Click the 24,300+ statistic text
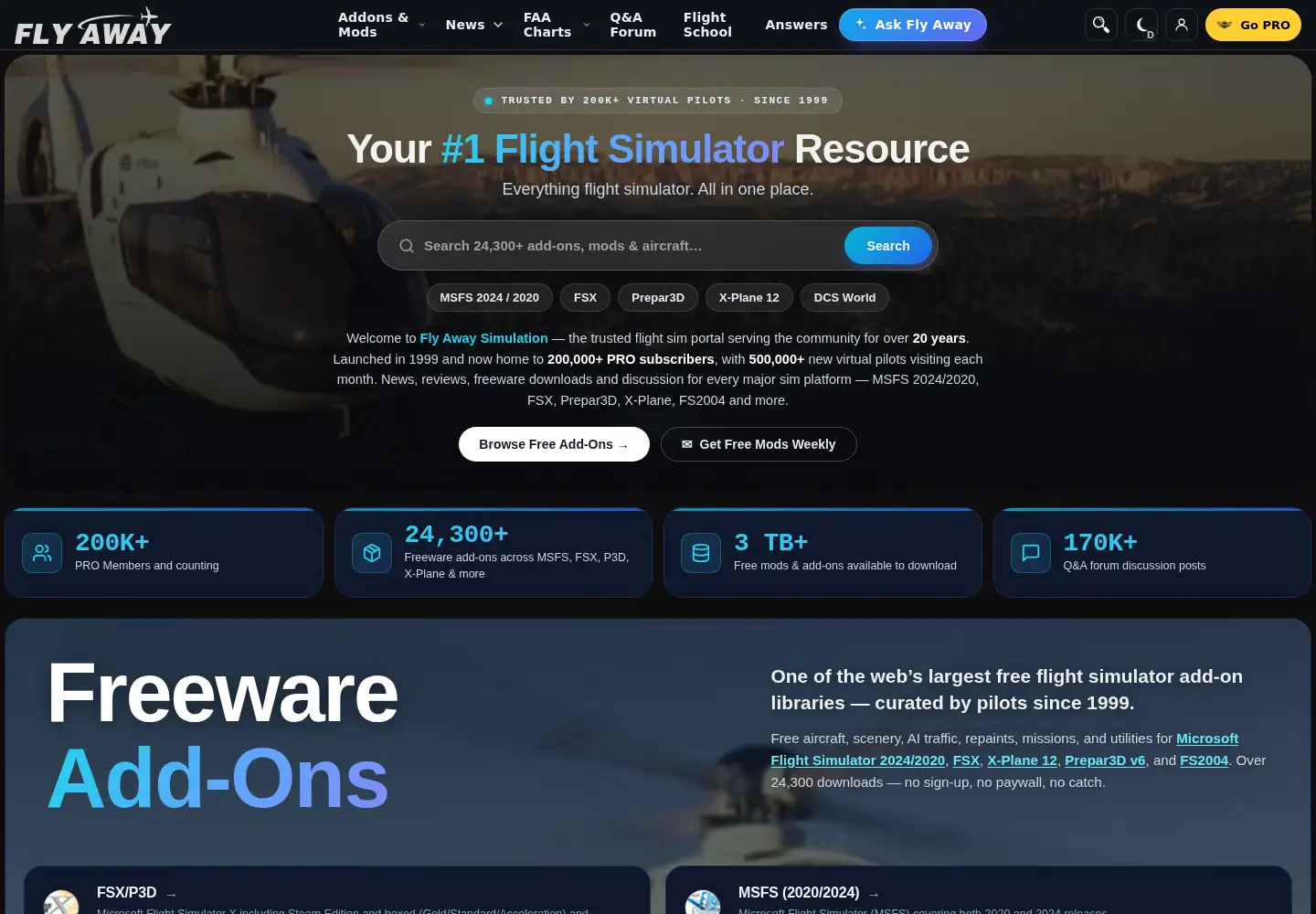The image size is (1316, 914). click(x=456, y=535)
